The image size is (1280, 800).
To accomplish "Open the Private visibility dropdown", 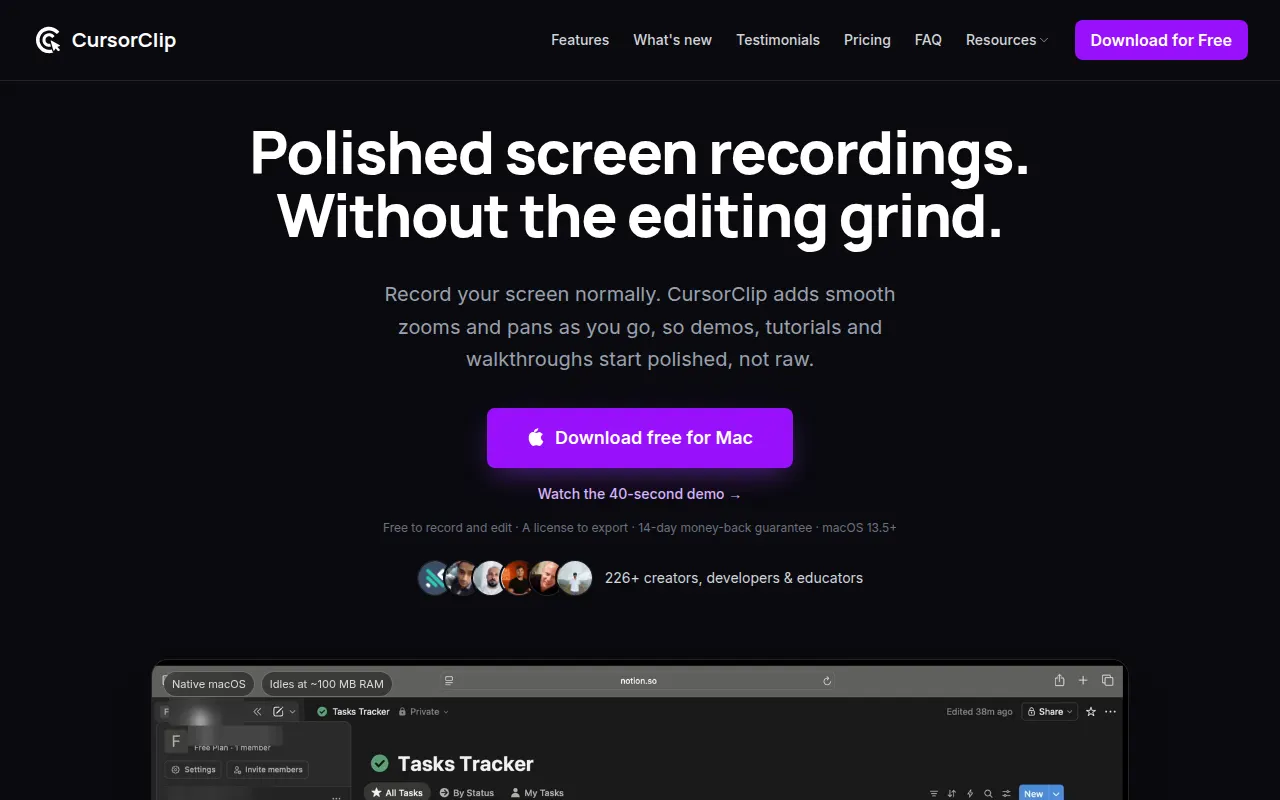I will click(x=424, y=711).
